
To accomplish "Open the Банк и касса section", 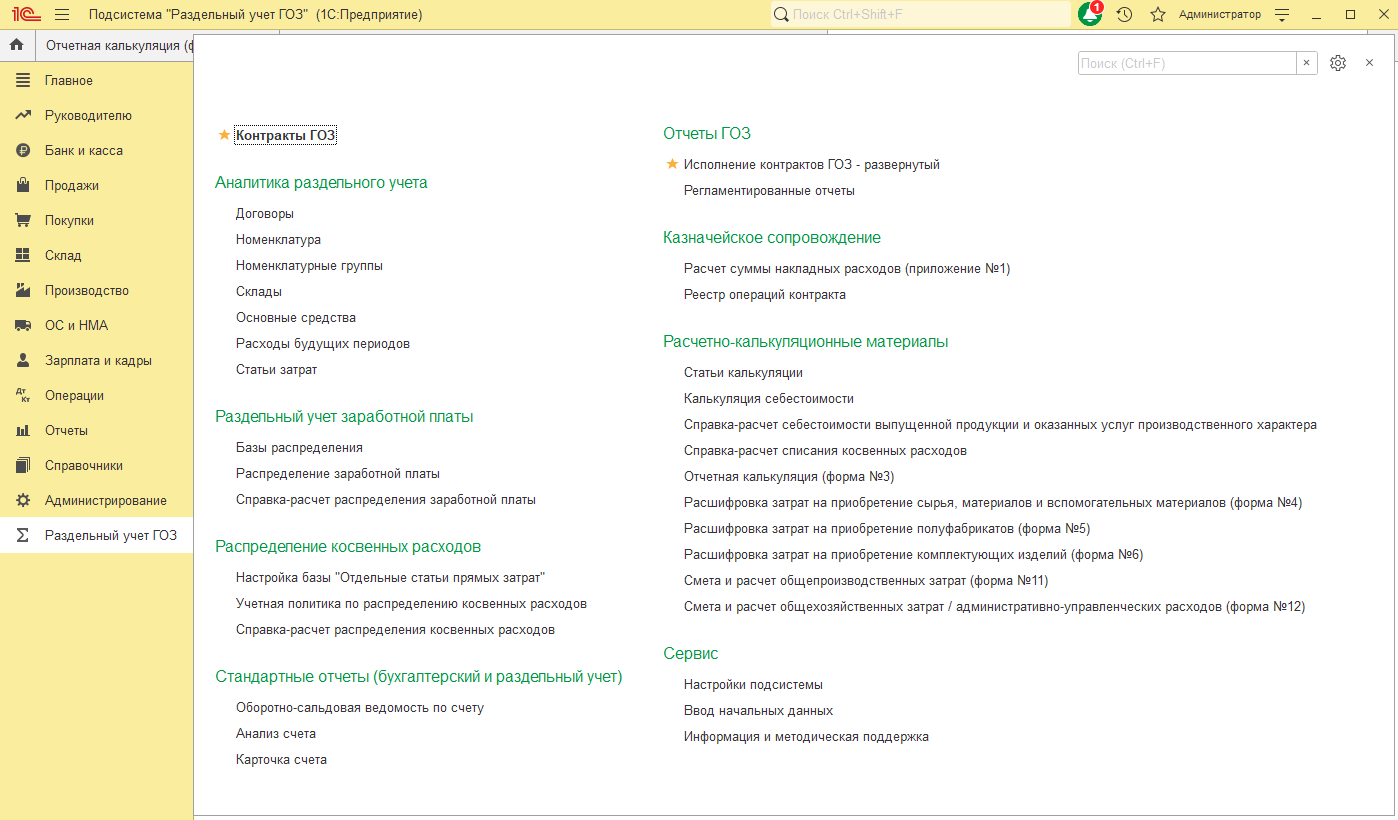I will click(84, 150).
